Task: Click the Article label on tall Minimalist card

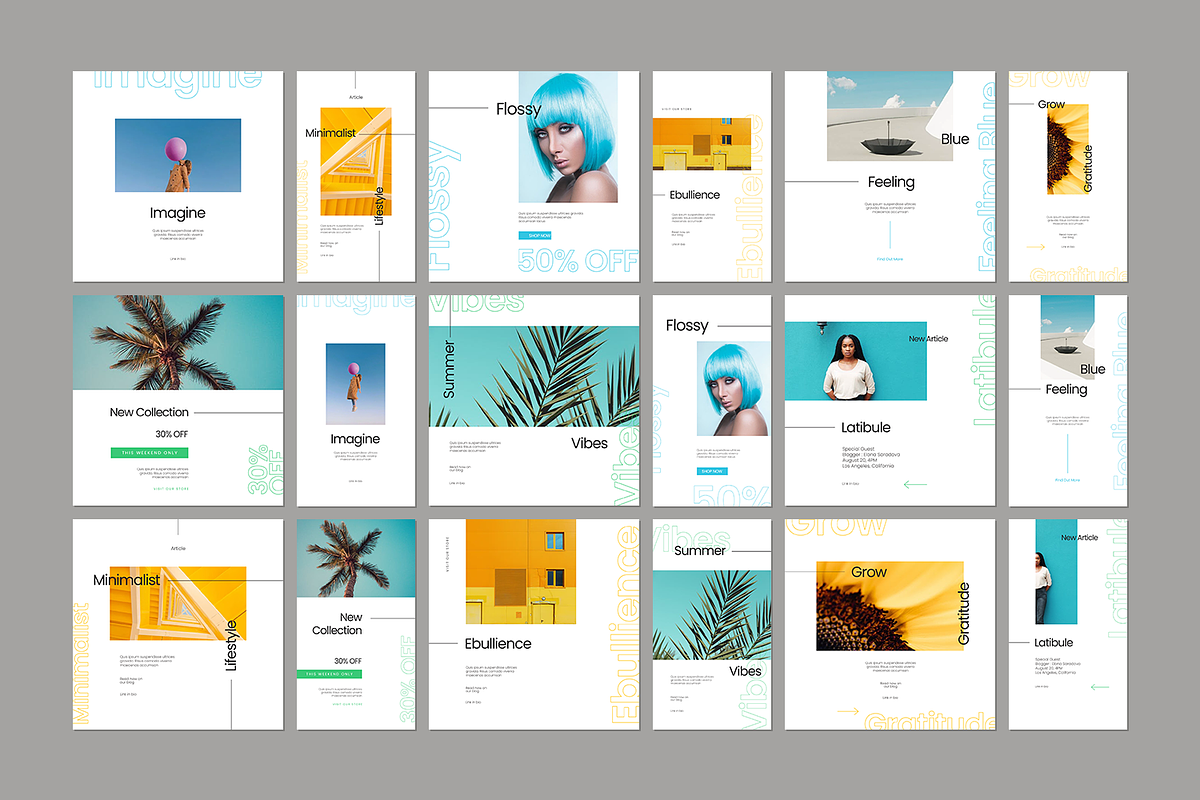Action: (356, 98)
